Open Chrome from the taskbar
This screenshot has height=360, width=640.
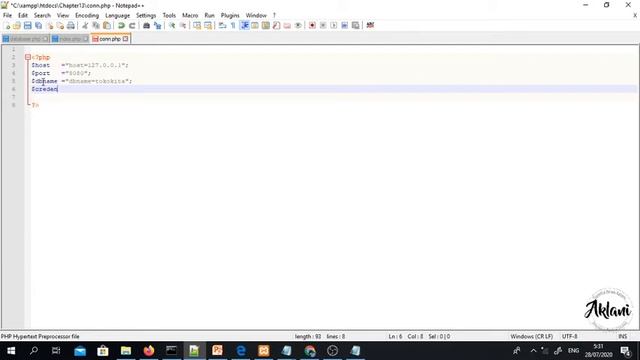310,351
